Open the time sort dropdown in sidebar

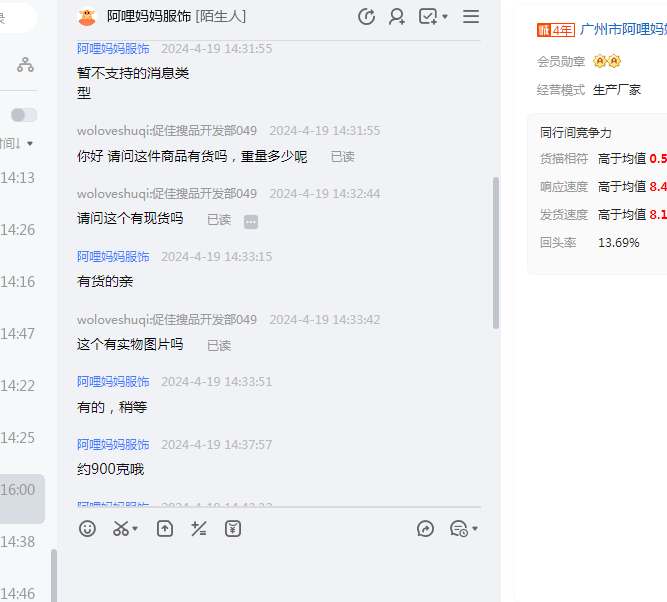pos(18,143)
